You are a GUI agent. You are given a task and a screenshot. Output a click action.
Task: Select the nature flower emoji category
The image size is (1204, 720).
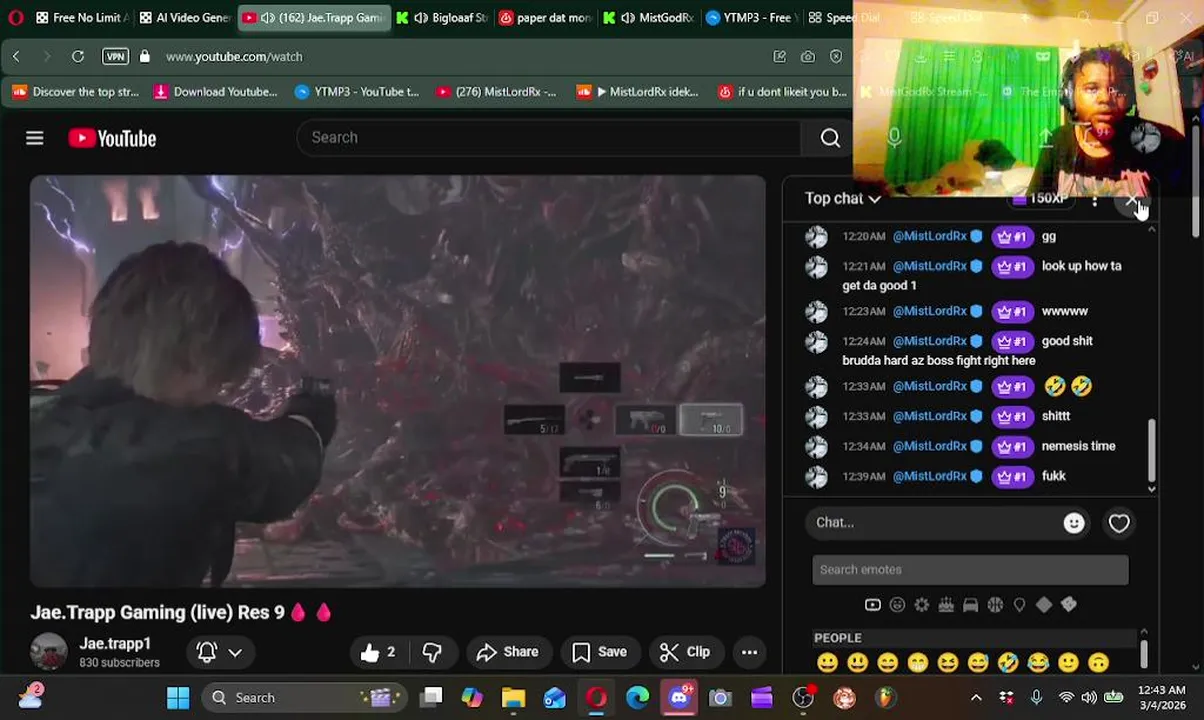click(x=921, y=605)
